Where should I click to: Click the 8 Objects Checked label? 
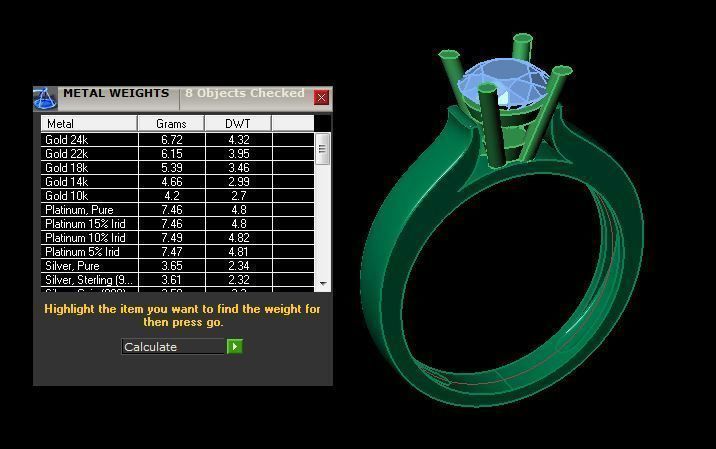tap(245, 93)
